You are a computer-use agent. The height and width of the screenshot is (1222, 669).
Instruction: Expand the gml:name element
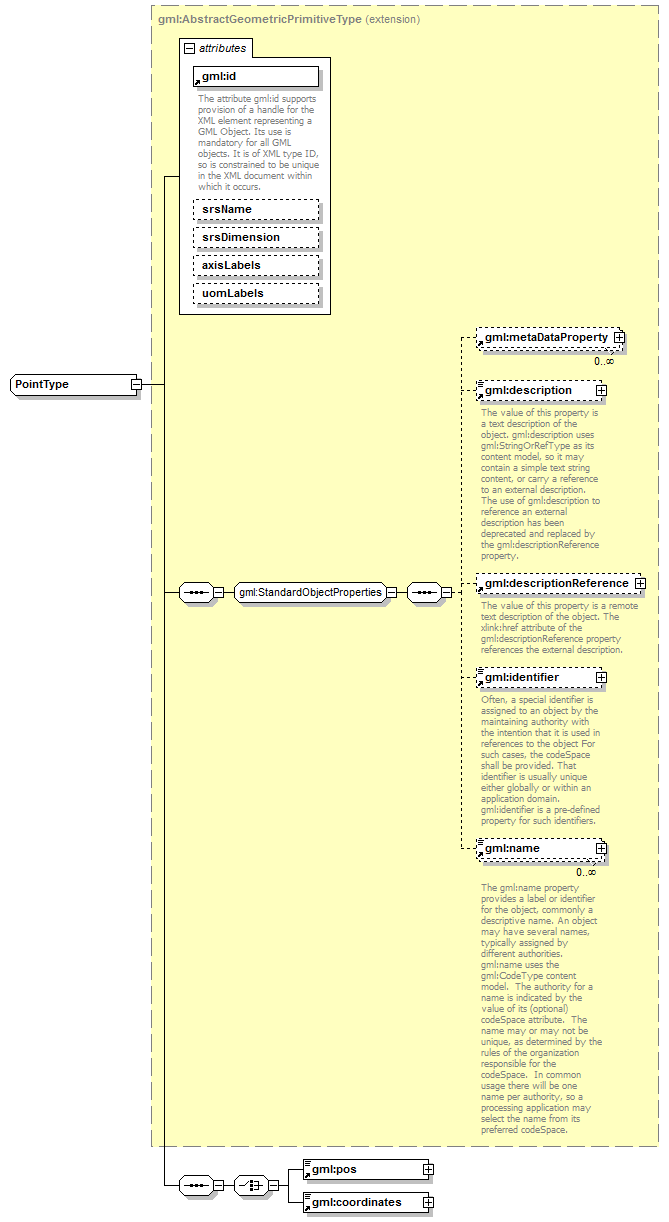[601, 848]
